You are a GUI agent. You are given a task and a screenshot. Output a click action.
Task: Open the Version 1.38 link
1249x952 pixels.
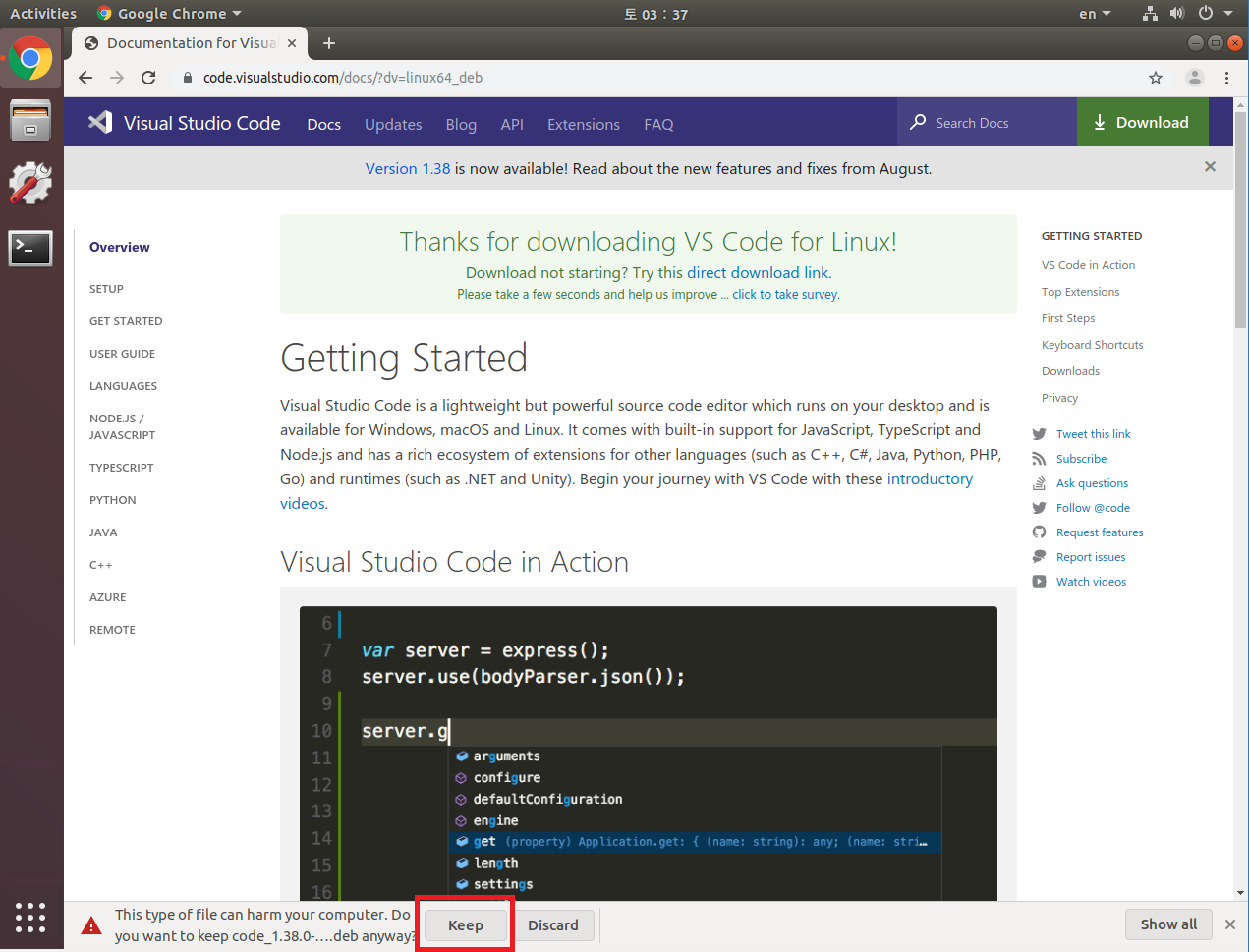408,168
